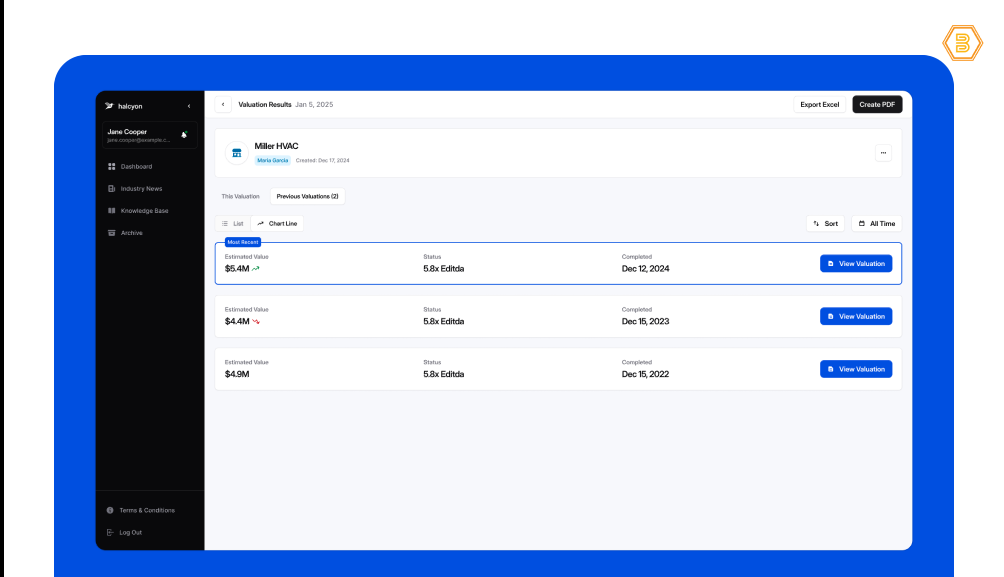Screen dimensions: 1004x577
Task: Open the Dashboard sidebar item
Action: (136, 166)
